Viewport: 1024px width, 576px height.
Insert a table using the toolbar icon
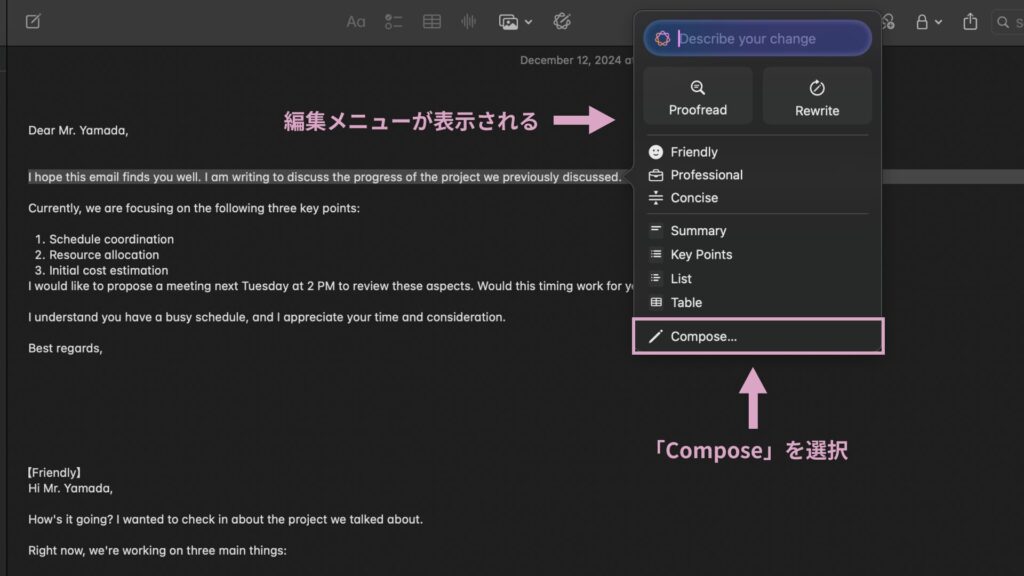pyautogui.click(x=431, y=20)
